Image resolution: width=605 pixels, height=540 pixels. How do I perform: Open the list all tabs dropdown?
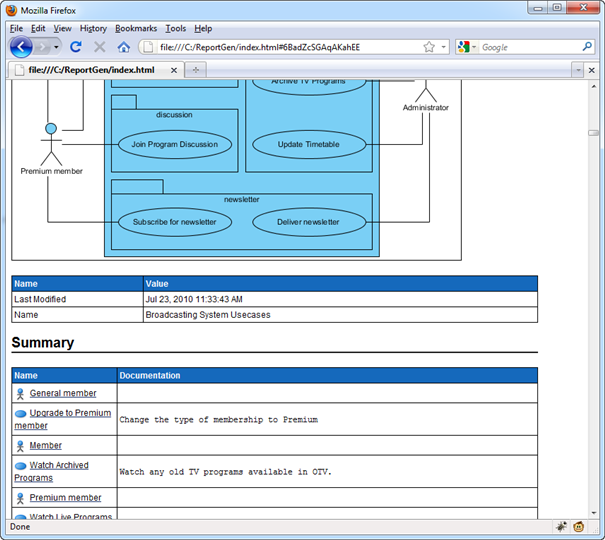click(578, 70)
